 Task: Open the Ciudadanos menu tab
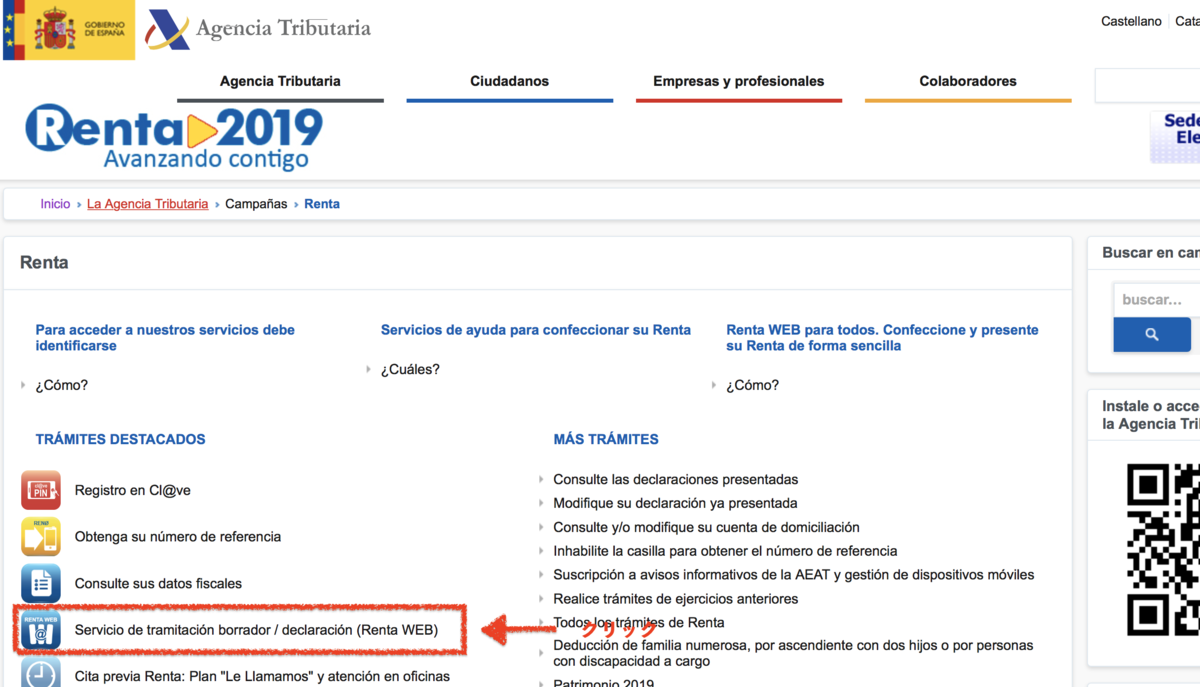510,82
